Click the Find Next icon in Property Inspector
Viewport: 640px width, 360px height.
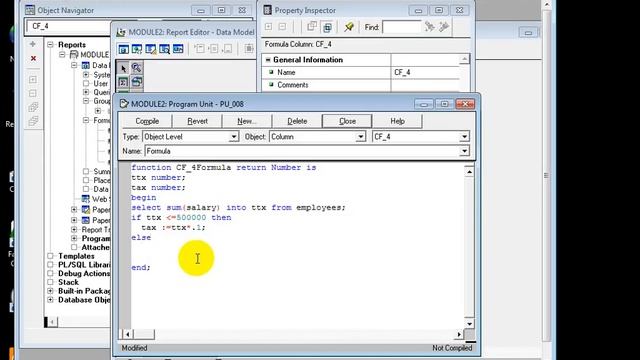click(429, 27)
